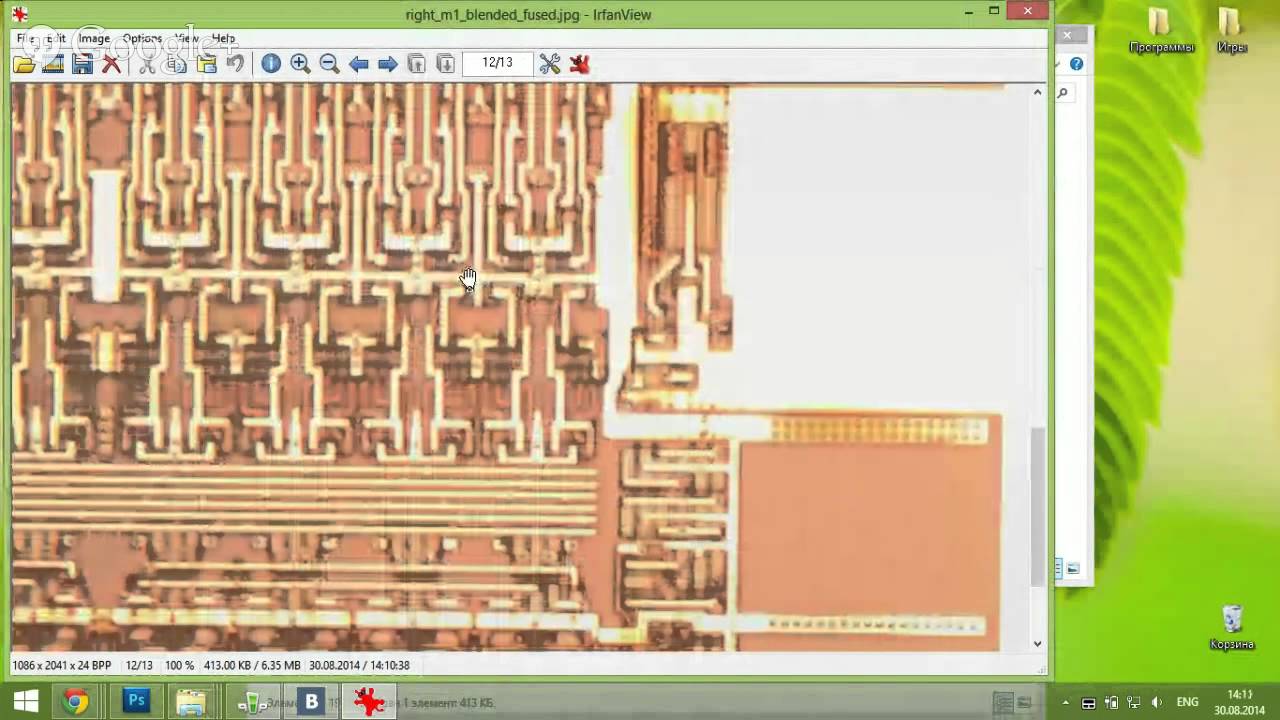Select the previous page icon
Image resolution: width=1280 pixels, height=720 pixels.
[x=417, y=64]
